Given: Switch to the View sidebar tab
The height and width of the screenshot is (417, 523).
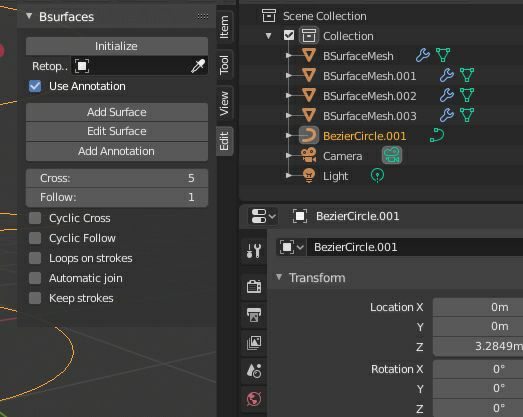Looking at the screenshot, I should click(224, 103).
